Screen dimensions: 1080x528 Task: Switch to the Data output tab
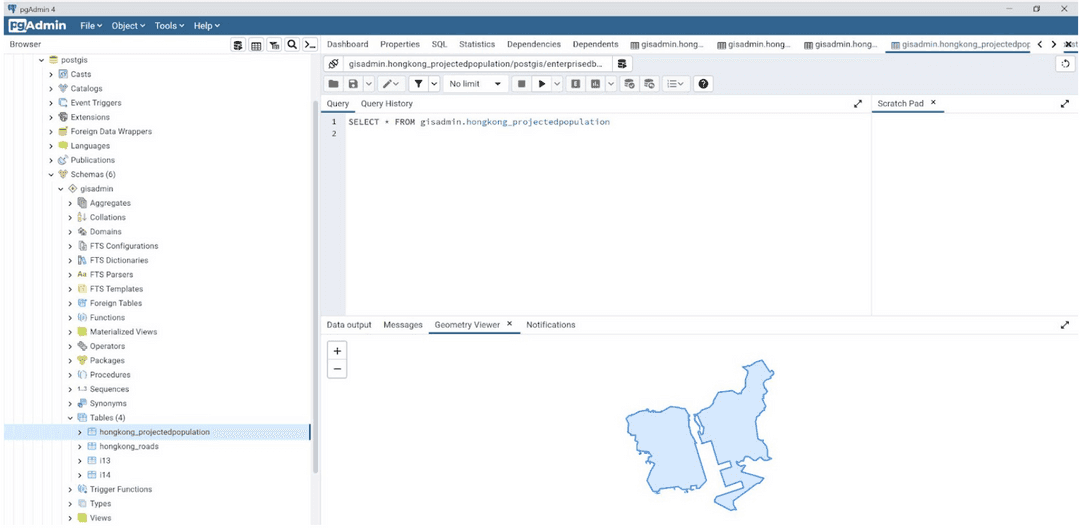[349, 325]
